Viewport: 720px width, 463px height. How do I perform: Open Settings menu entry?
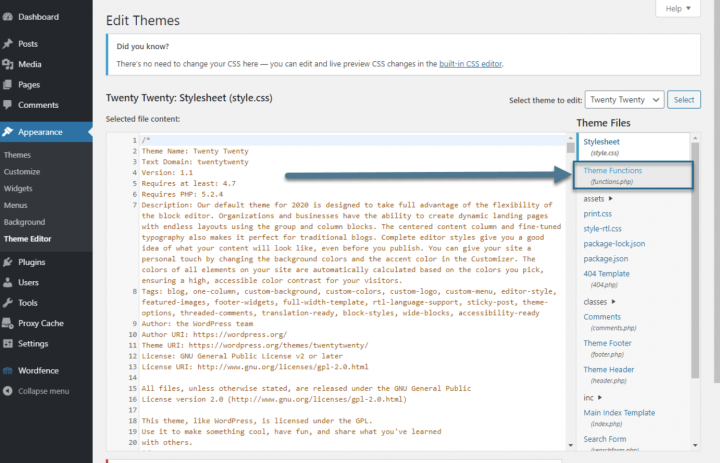(33, 344)
